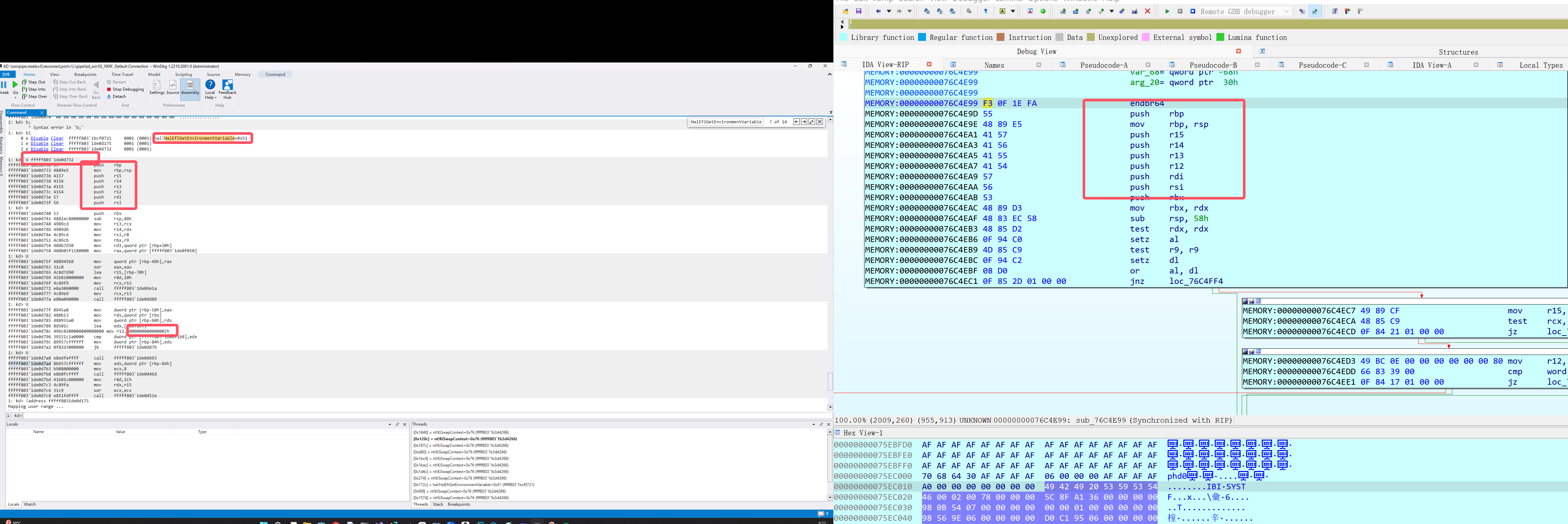The height and width of the screenshot is (524, 1568).
Task: Click the Go button in WinDbg
Action: pyautogui.click(x=15, y=89)
